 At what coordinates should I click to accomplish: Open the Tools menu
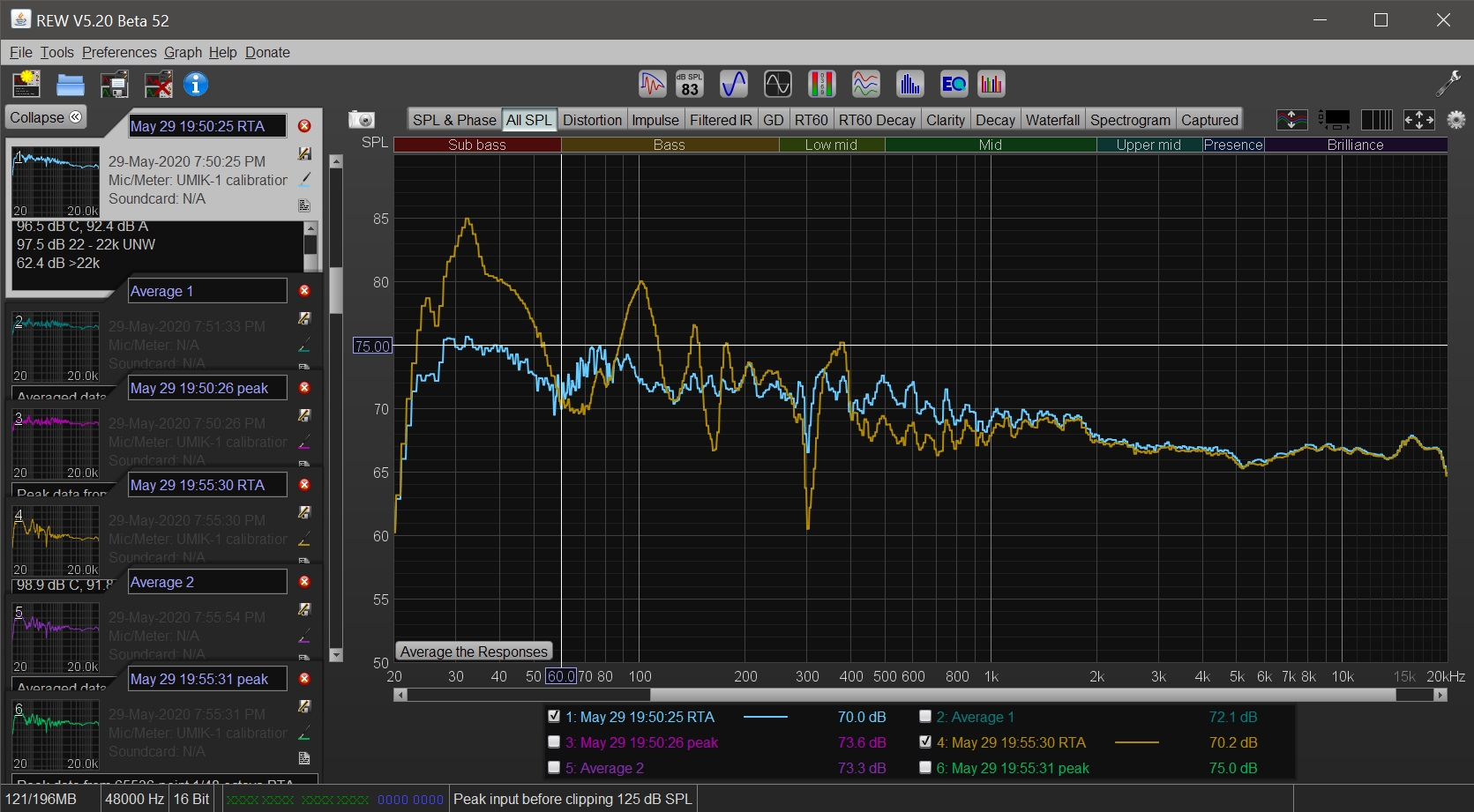pyautogui.click(x=57, y=53)
